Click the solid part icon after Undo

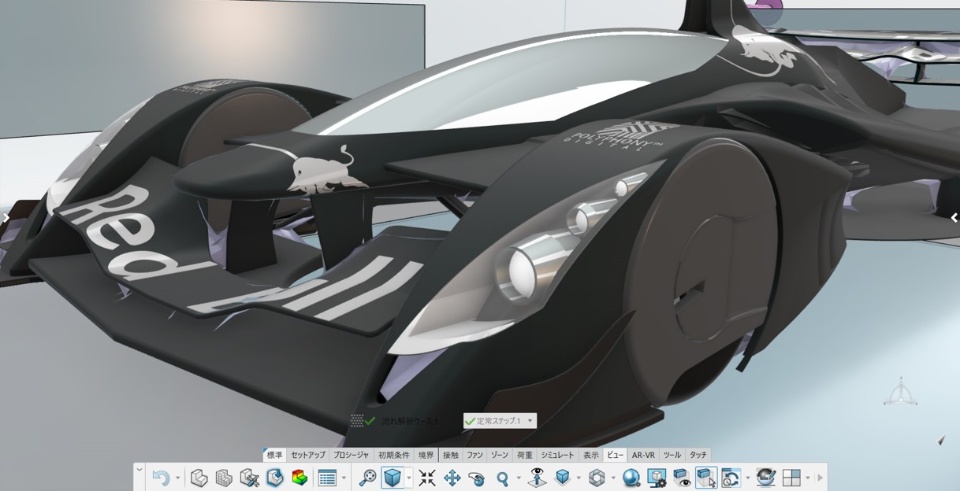click(198, 478)
